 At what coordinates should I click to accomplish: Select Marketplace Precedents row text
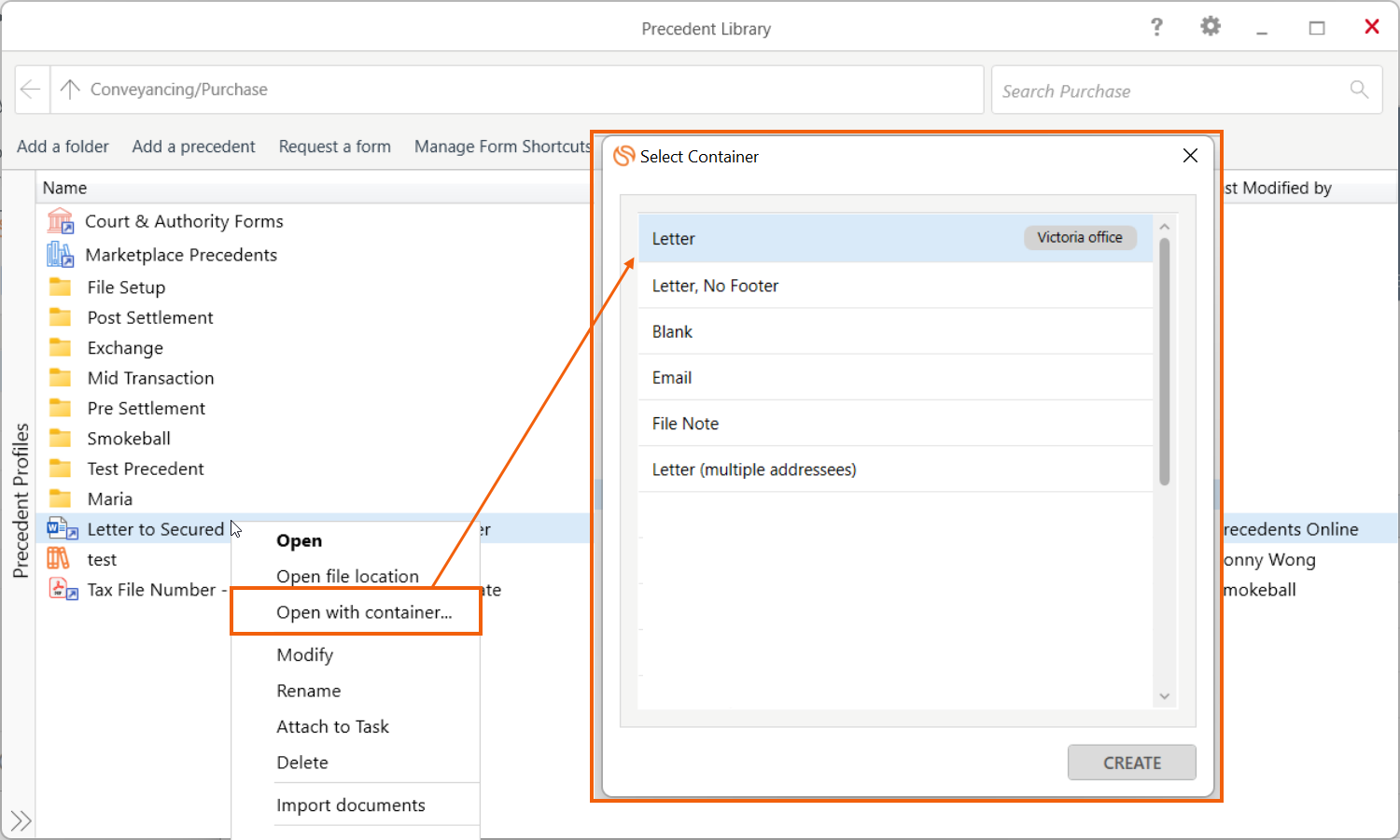(x=181, y=255)
